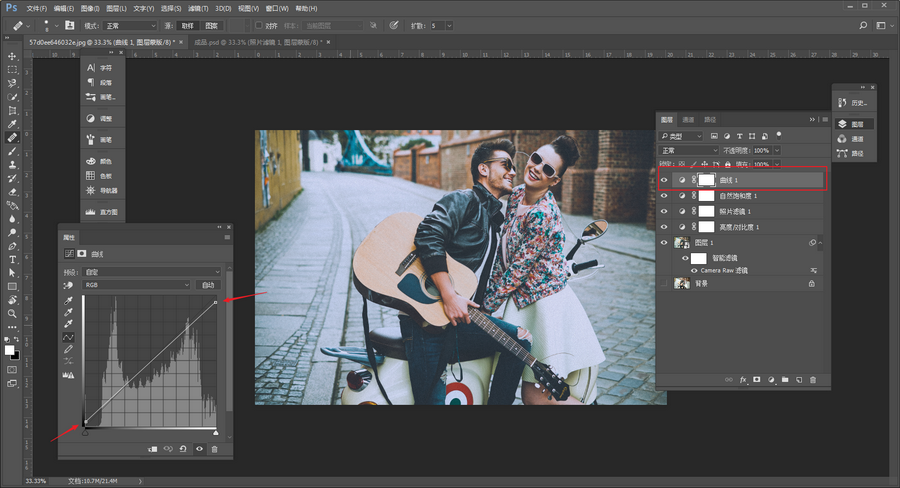Select the pencil draw-curve tool in Curves
Image resolution: width=900 pixels, height=488 pixels.
[x=68, y=349]
